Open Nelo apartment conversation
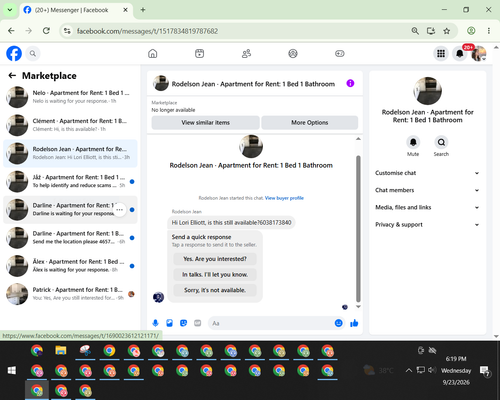The height and width of the screenshot is (400, 500). [x=70, y=97]
